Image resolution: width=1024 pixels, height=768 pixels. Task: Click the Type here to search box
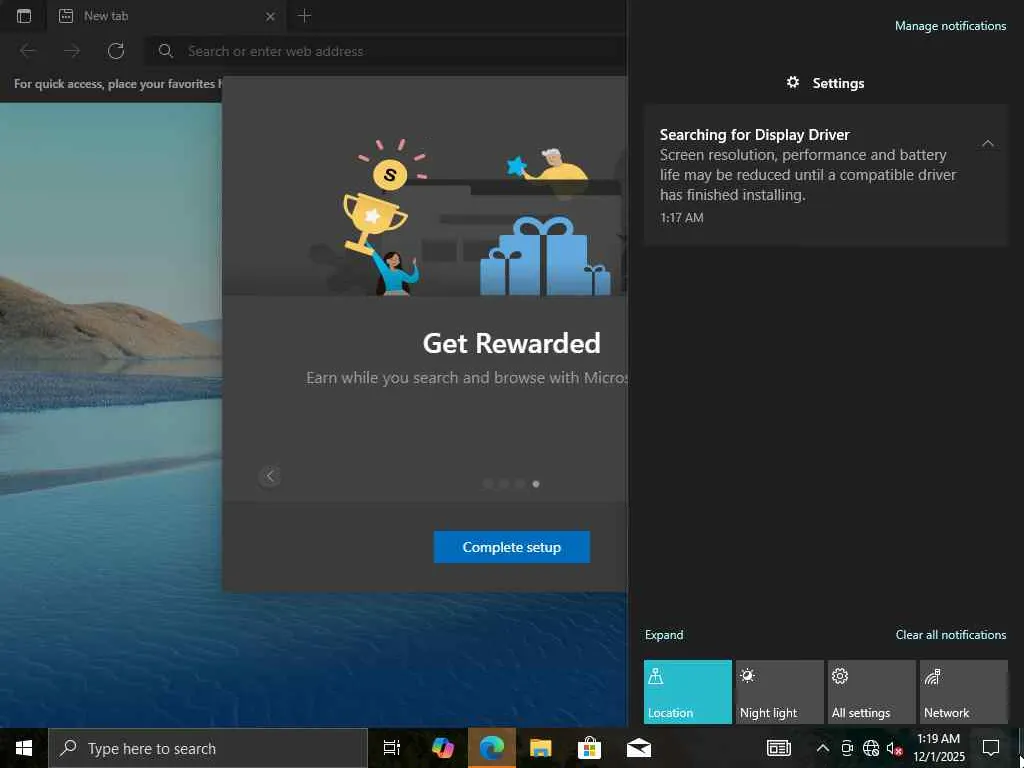(208, 748)
